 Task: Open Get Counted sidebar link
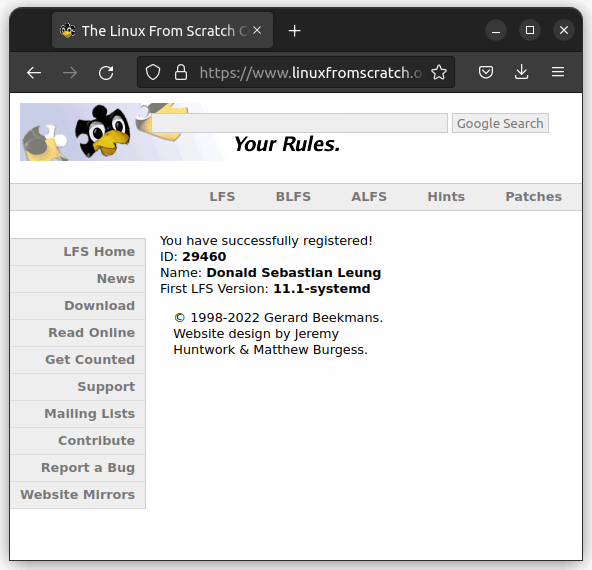(78, 360)
